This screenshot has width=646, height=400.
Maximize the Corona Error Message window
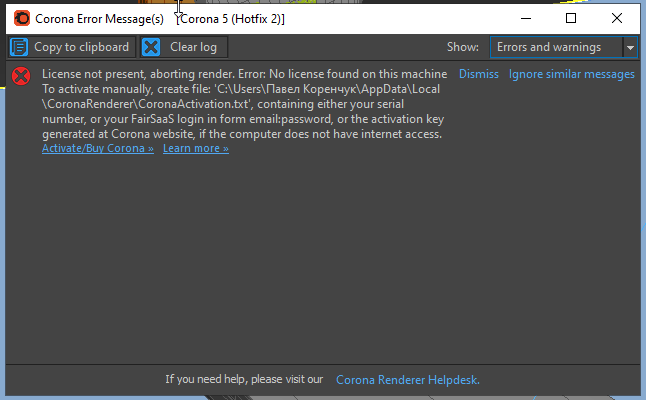[x=571, y=18]
